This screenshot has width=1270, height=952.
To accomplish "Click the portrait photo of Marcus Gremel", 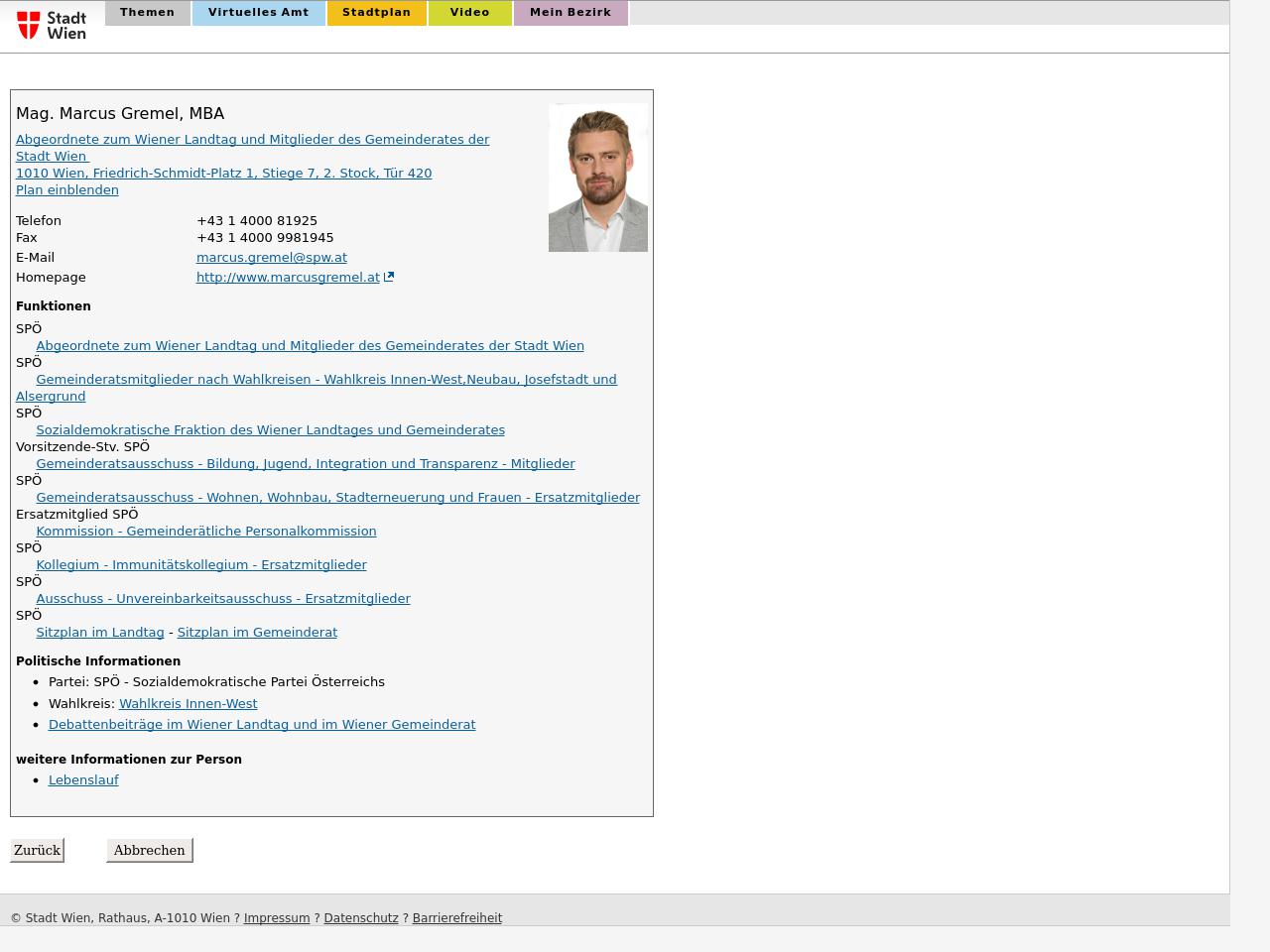I will (598, 178).
